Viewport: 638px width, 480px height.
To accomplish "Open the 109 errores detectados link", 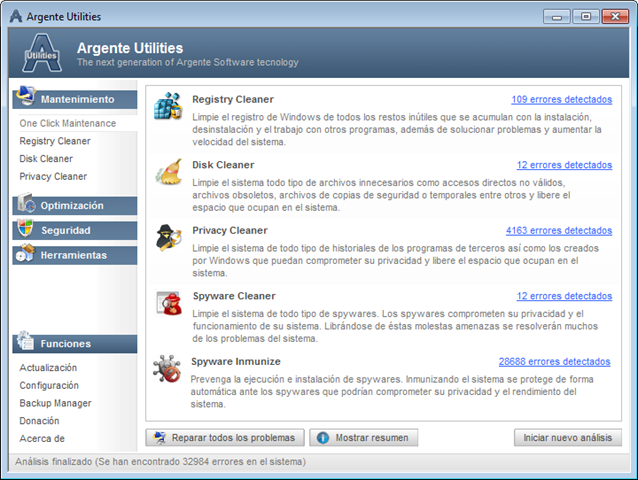I will 562,99.
